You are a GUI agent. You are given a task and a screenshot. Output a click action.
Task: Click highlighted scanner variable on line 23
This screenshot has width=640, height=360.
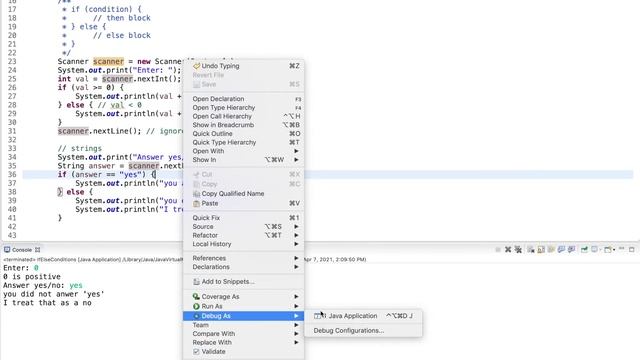tap(108, 62)
